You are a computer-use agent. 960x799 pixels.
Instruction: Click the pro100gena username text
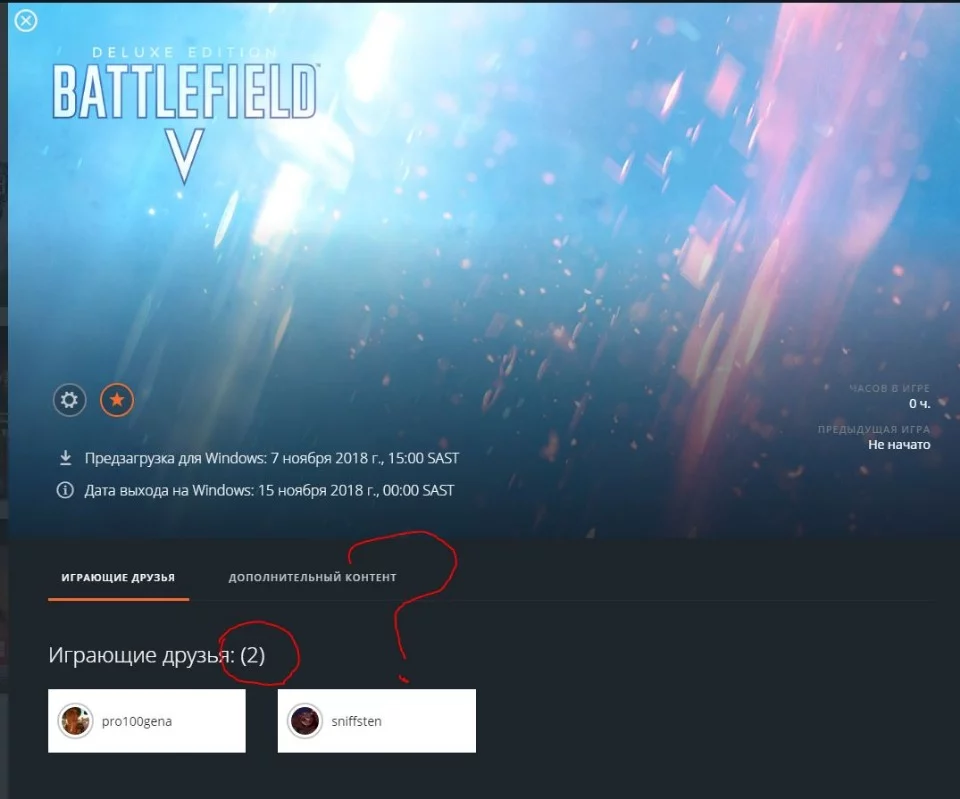[x=137, y=721]
